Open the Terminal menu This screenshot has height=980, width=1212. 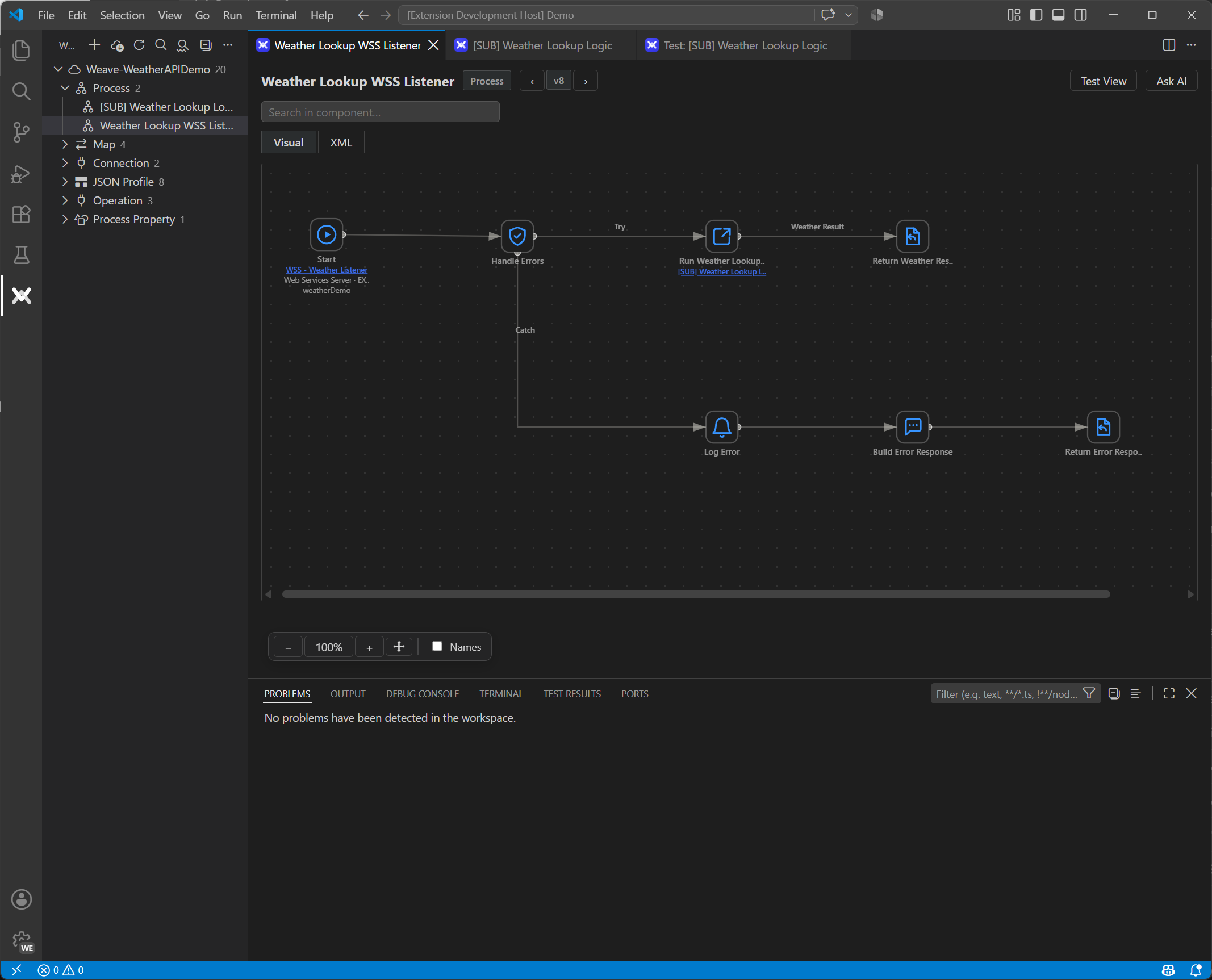[x=275, y=15]
